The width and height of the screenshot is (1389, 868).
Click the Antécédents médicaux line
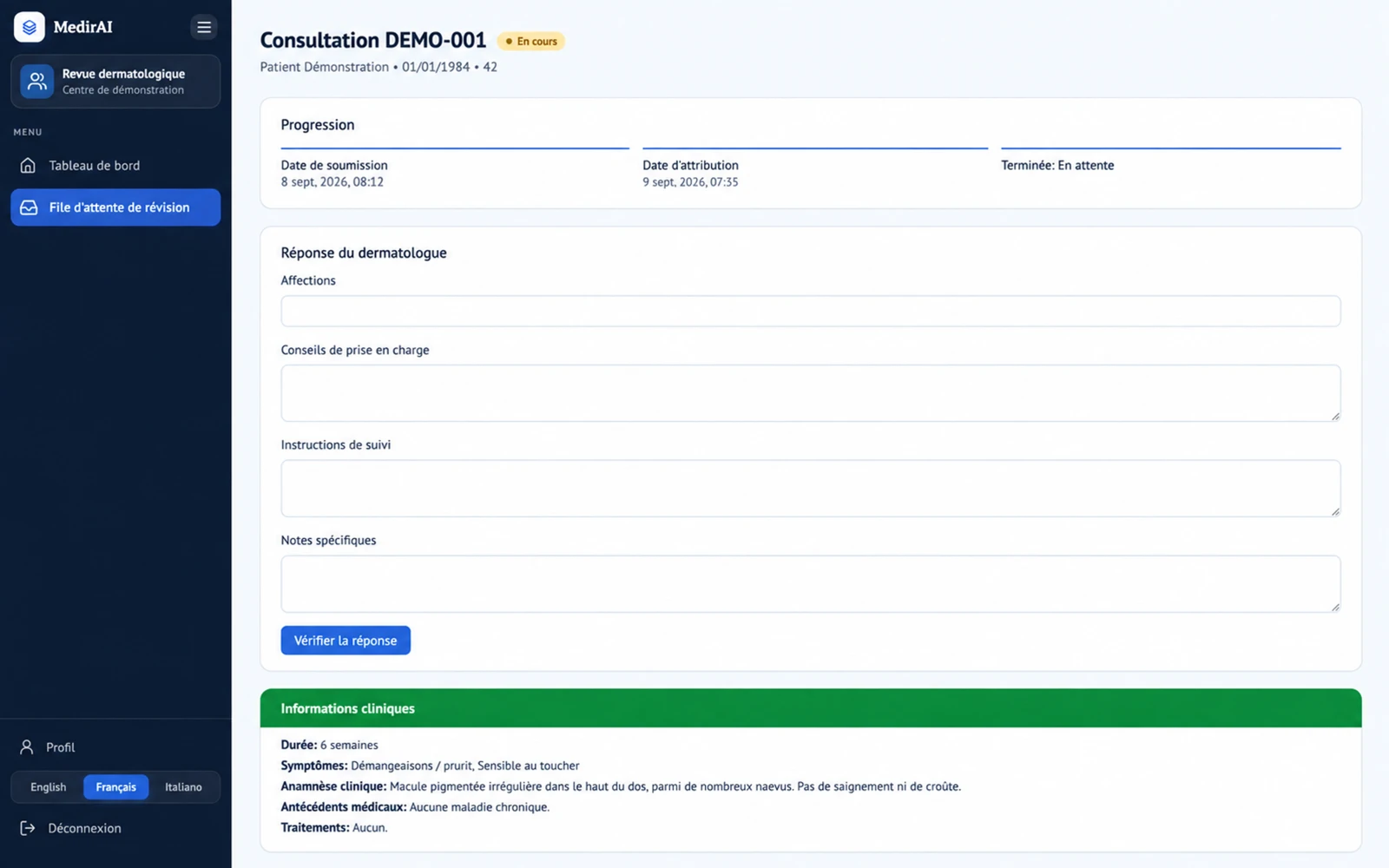[x=415, y=807]
